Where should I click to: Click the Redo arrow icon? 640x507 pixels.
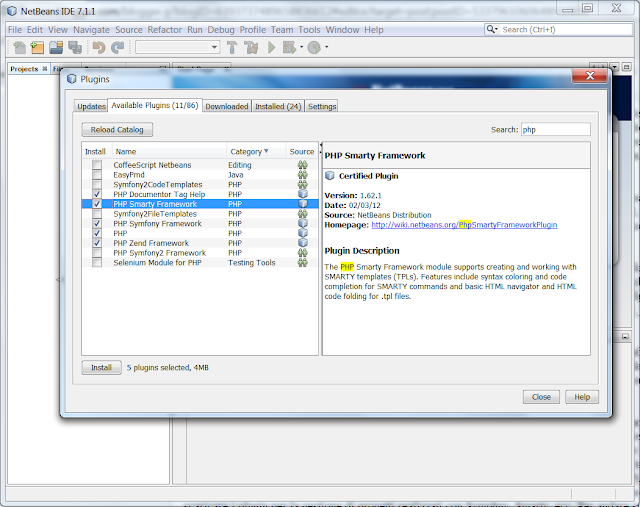(118, 48)
